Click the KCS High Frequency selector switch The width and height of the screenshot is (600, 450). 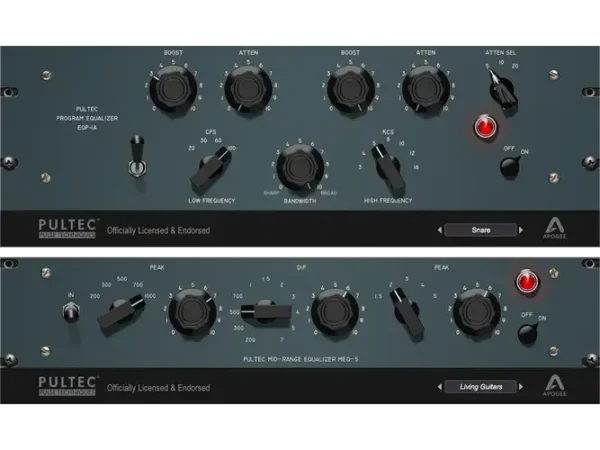click(x=388, y=169)
